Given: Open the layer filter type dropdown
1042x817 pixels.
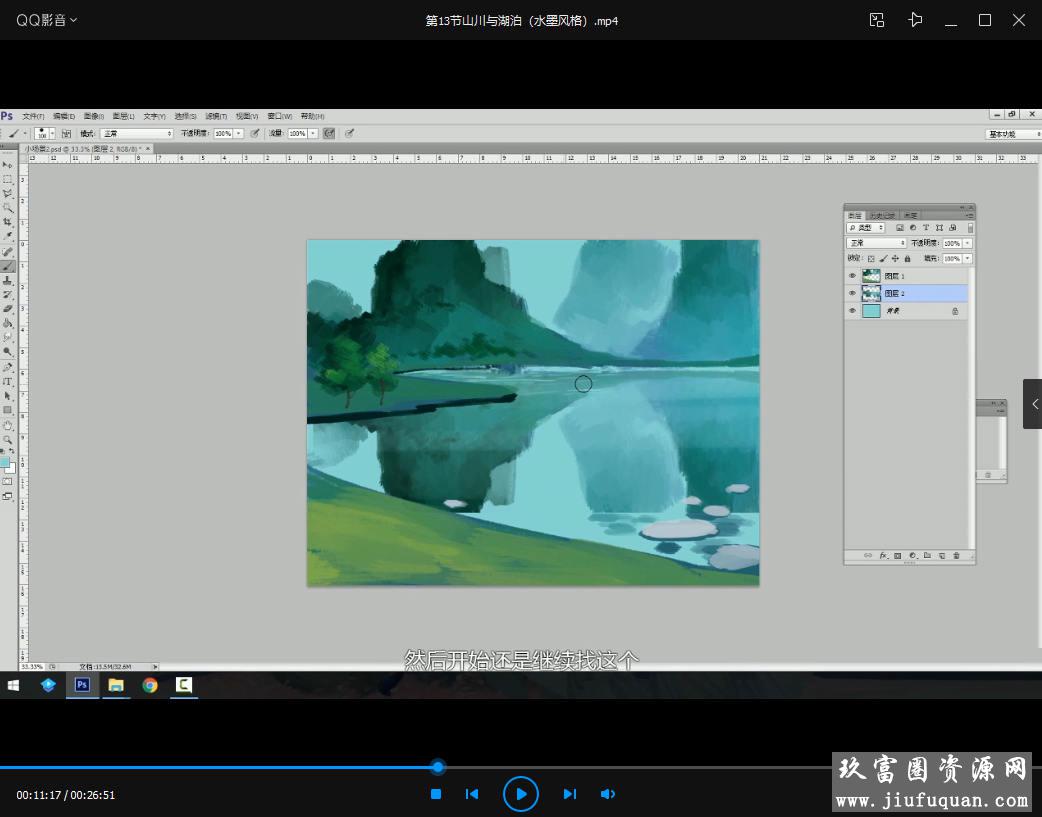Looking at the screenshot, I should (865, 228).
